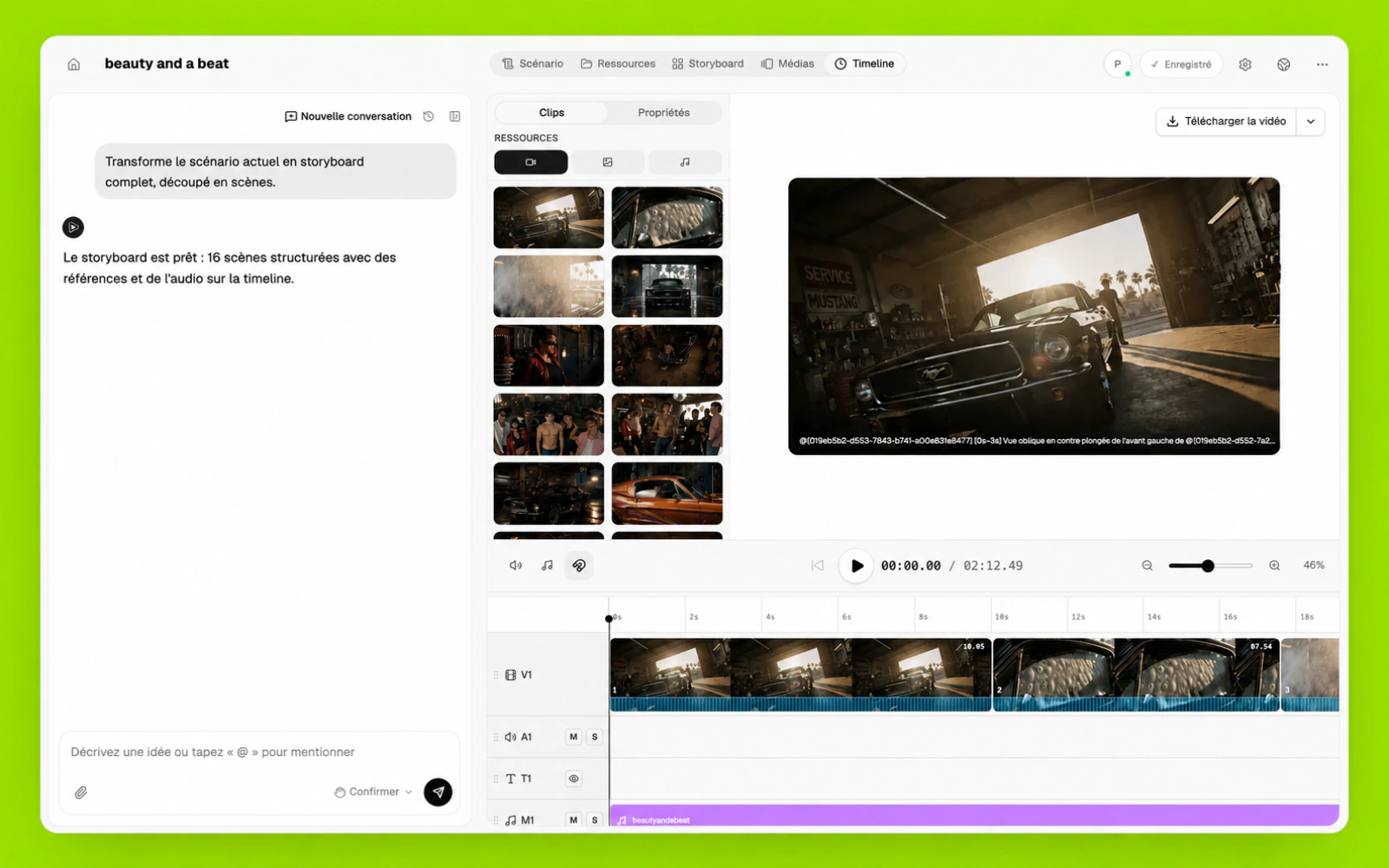Image resolution: width=1389 pixels, height=868 pixels.
Task: Select clip 2 on the V1 track
Action: [x=1136, y=675]
